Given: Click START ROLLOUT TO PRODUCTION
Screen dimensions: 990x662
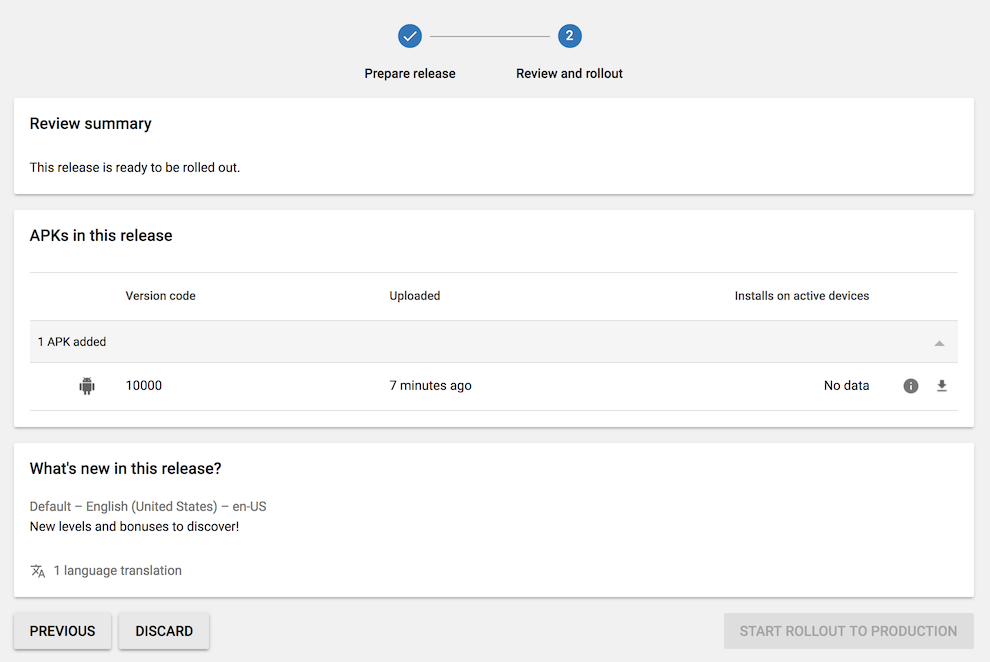Looking at the screenshot, I should [848, 631].
